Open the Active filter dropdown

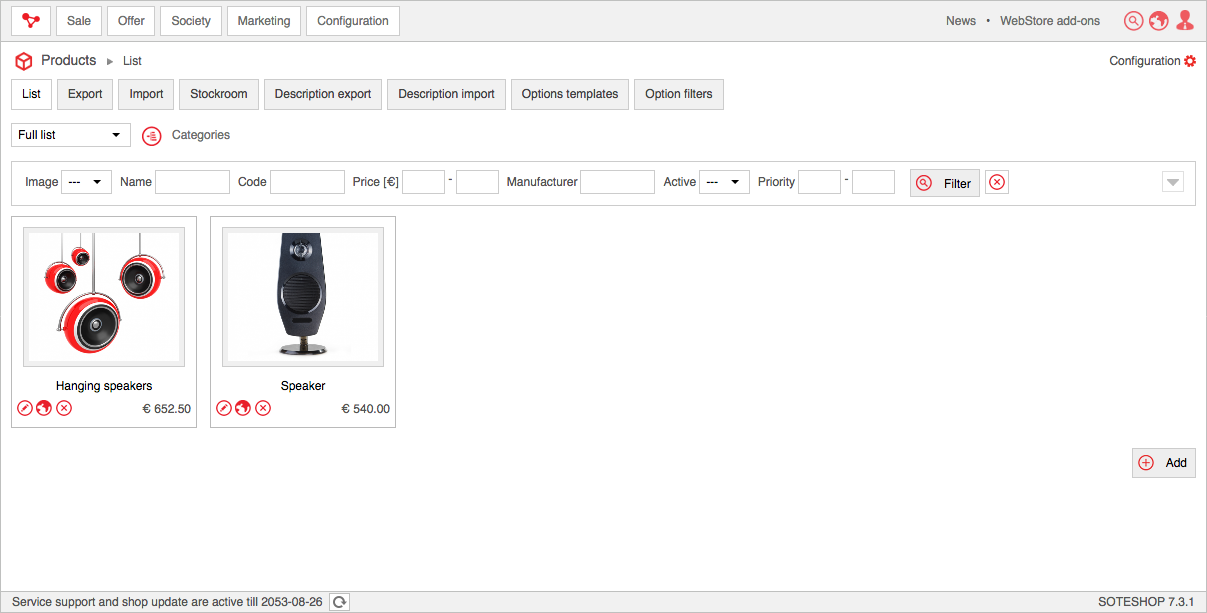724,182
